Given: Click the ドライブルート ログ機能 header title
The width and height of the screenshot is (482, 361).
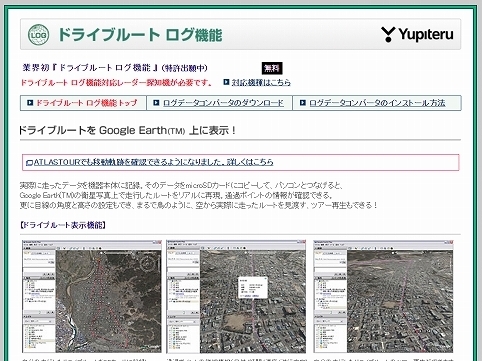Looking at the screenshot, I should [x=140, y=35].
